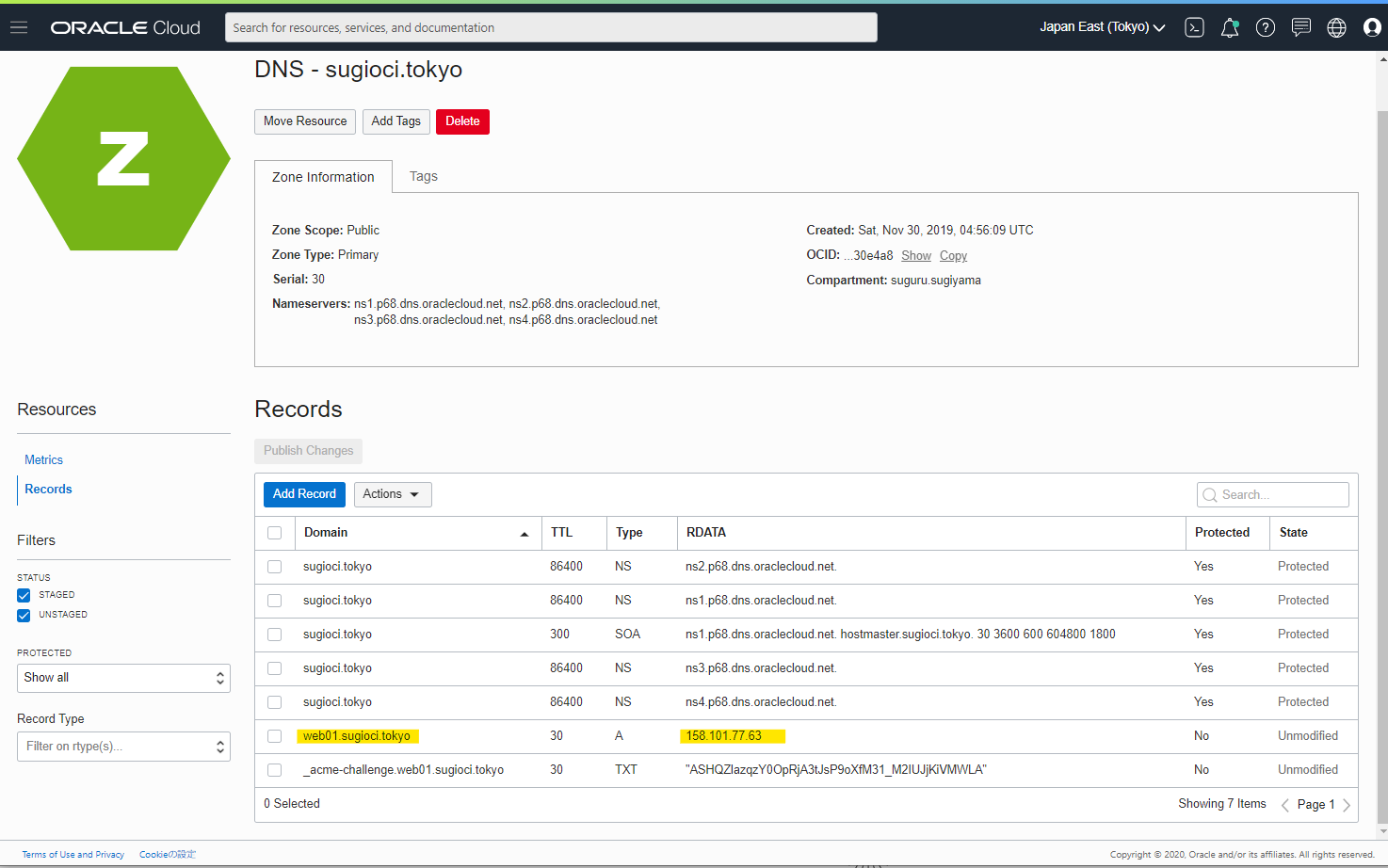Open Records in Resources sidebar
The width and height of the screenshot is (1388, 868).
48,490
